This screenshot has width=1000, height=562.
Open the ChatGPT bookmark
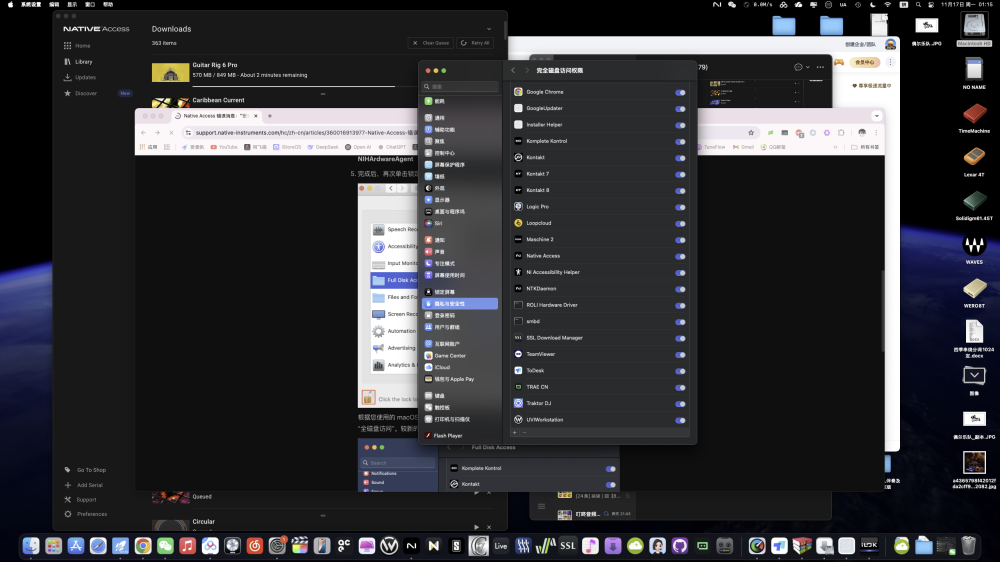[393, 147]
